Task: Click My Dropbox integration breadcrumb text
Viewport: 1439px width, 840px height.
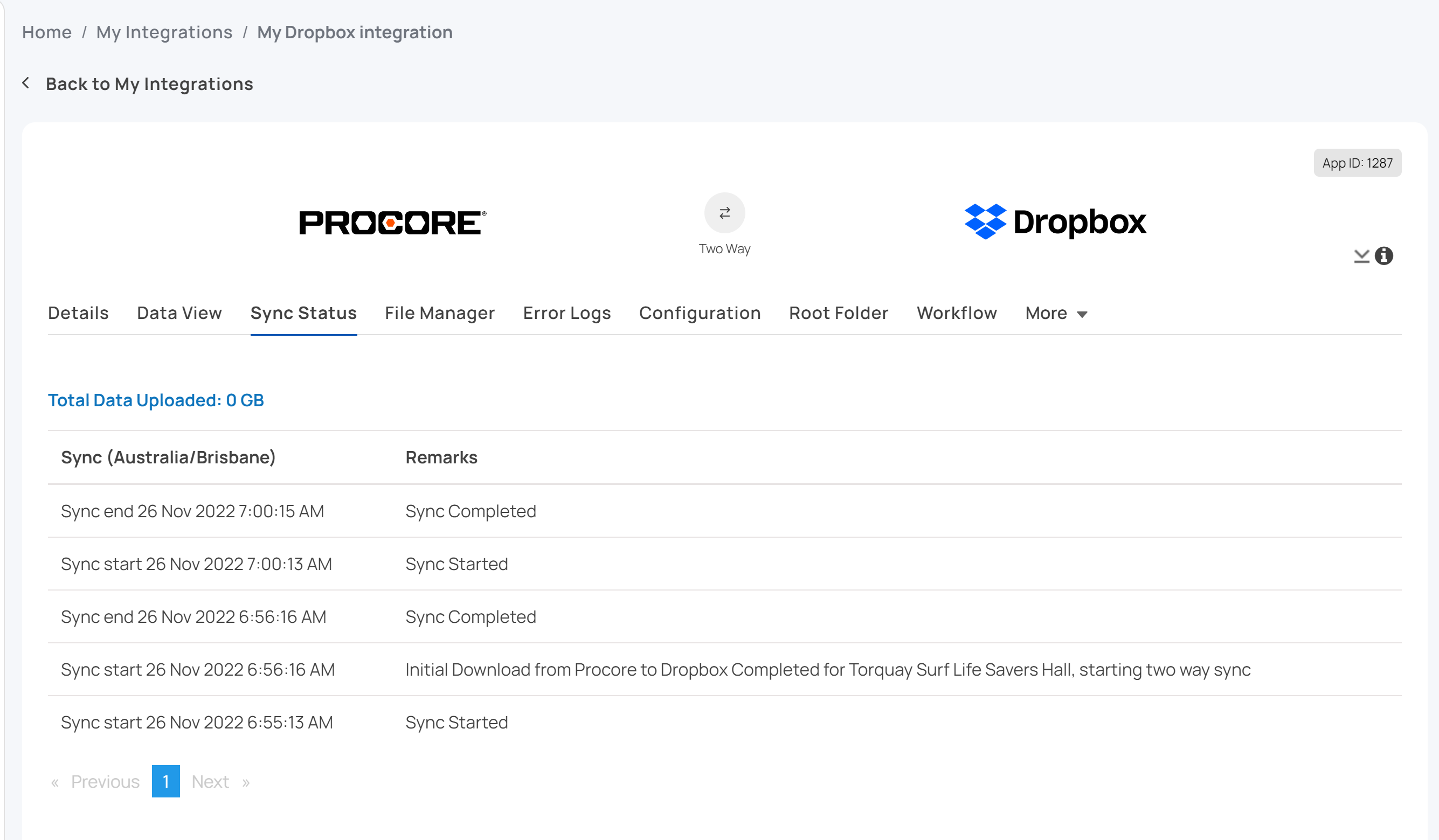Action: 355,32
